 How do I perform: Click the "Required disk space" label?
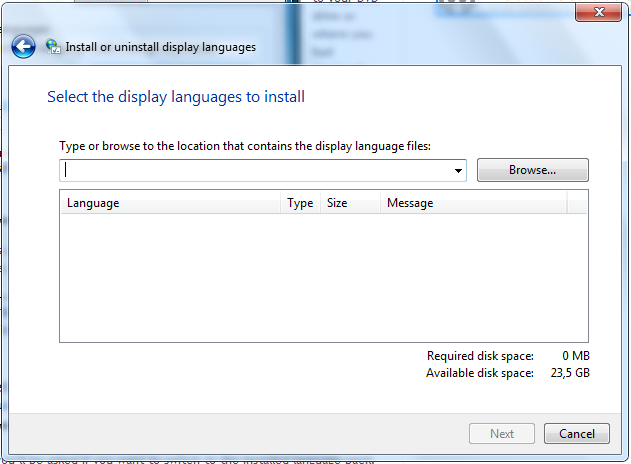pyautogui.click(x=480, y=356)
